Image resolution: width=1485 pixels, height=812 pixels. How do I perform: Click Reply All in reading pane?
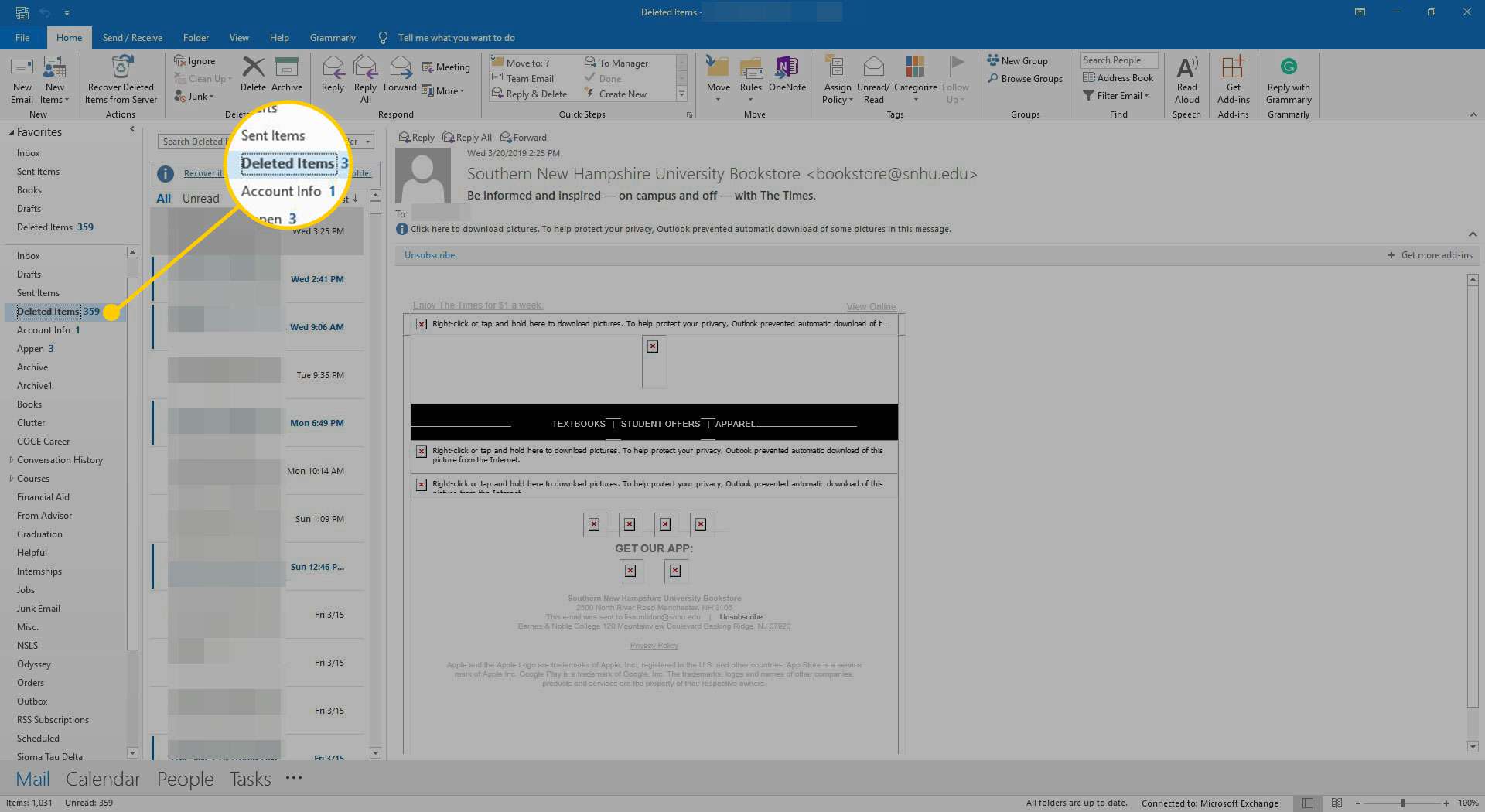click(467, 138)
